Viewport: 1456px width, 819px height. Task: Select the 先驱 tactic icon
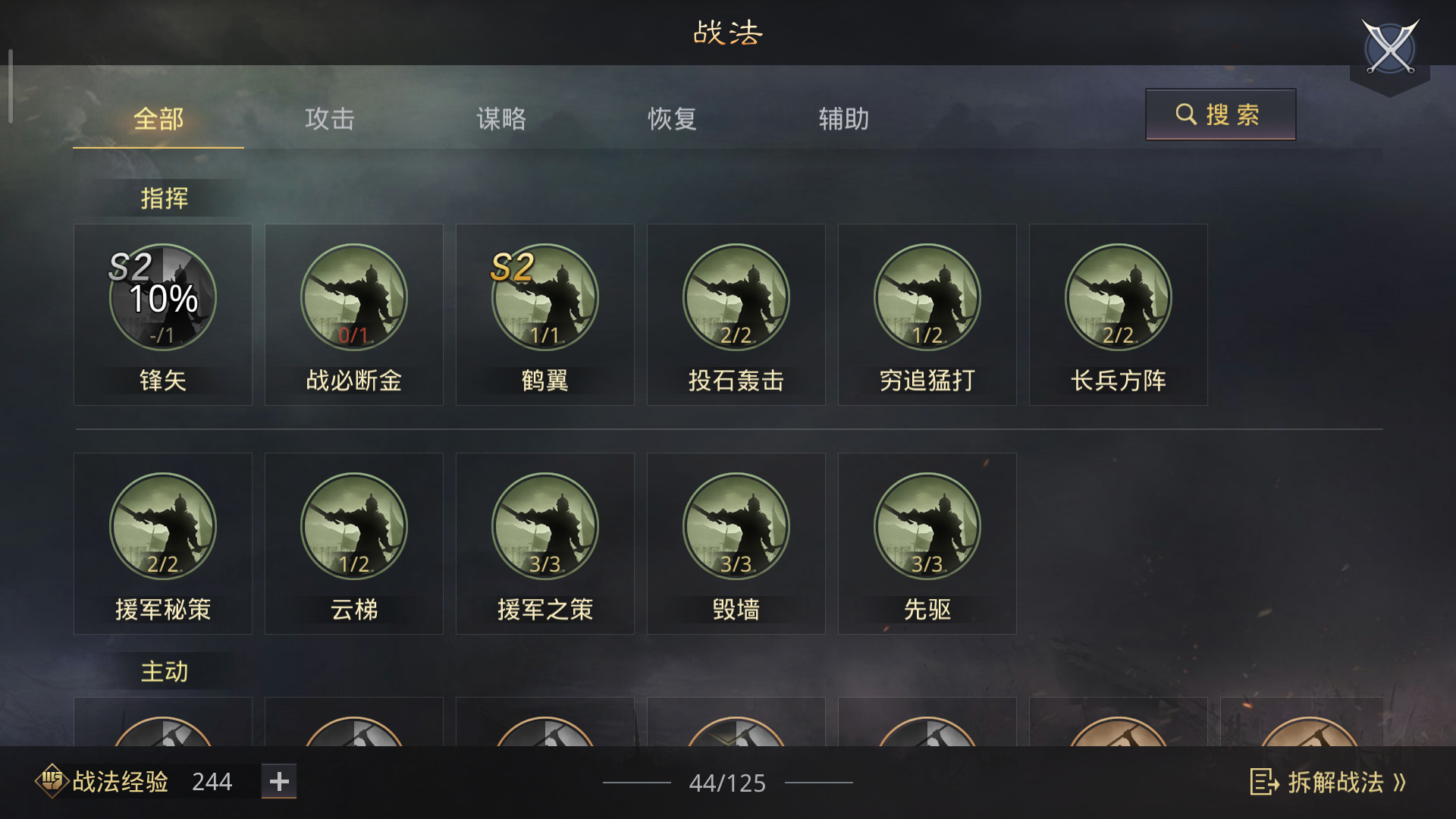coord(927,526)
